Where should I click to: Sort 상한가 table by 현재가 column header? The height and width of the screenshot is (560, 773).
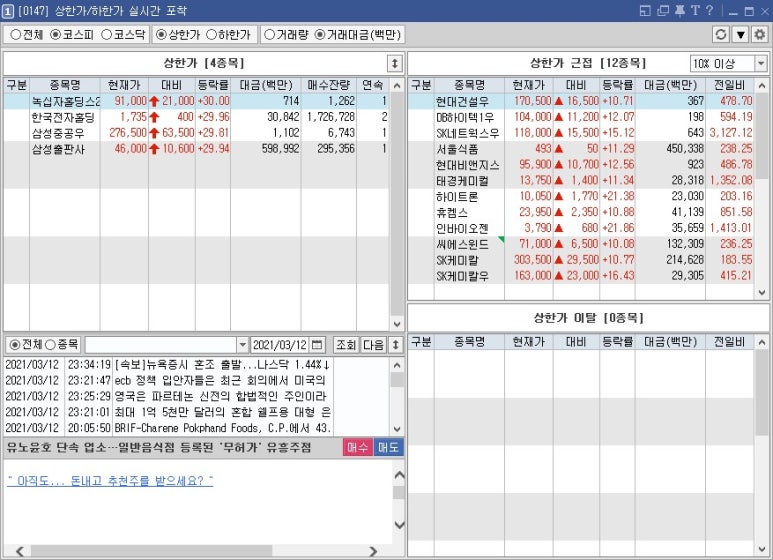coord(124,85)
